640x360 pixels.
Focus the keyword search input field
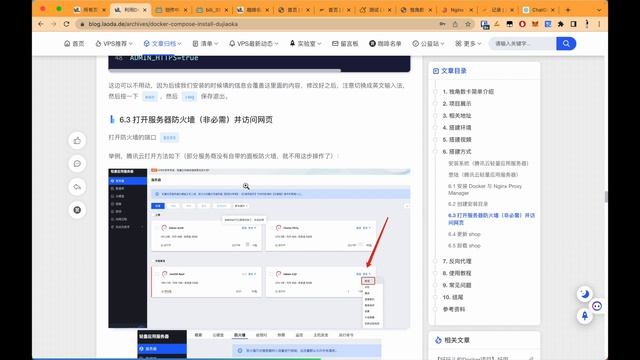pyautogui.click(x=522, y=43)
